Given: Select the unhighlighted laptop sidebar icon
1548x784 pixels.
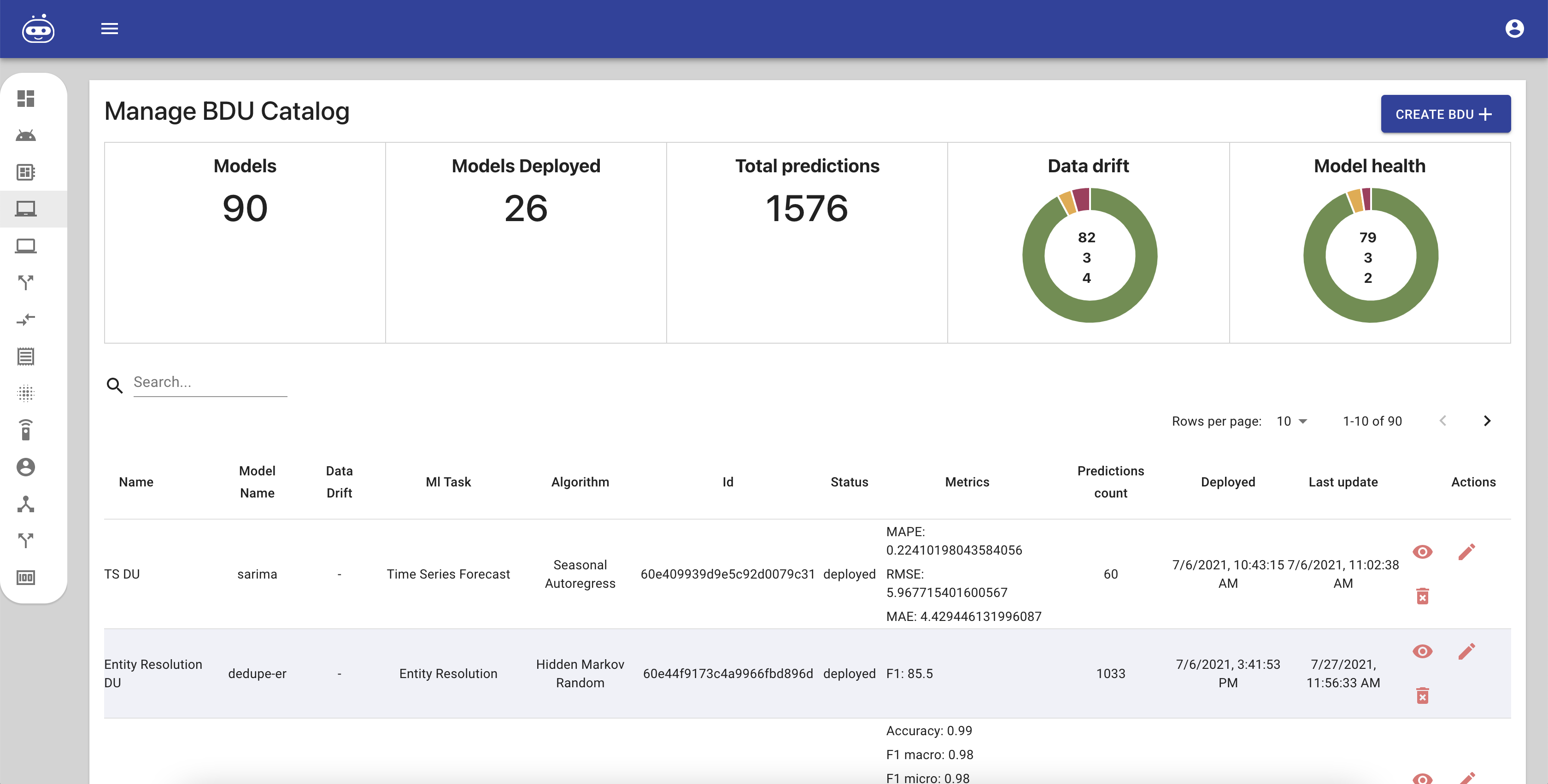Looking at the screenshot, I should (26, 246).
